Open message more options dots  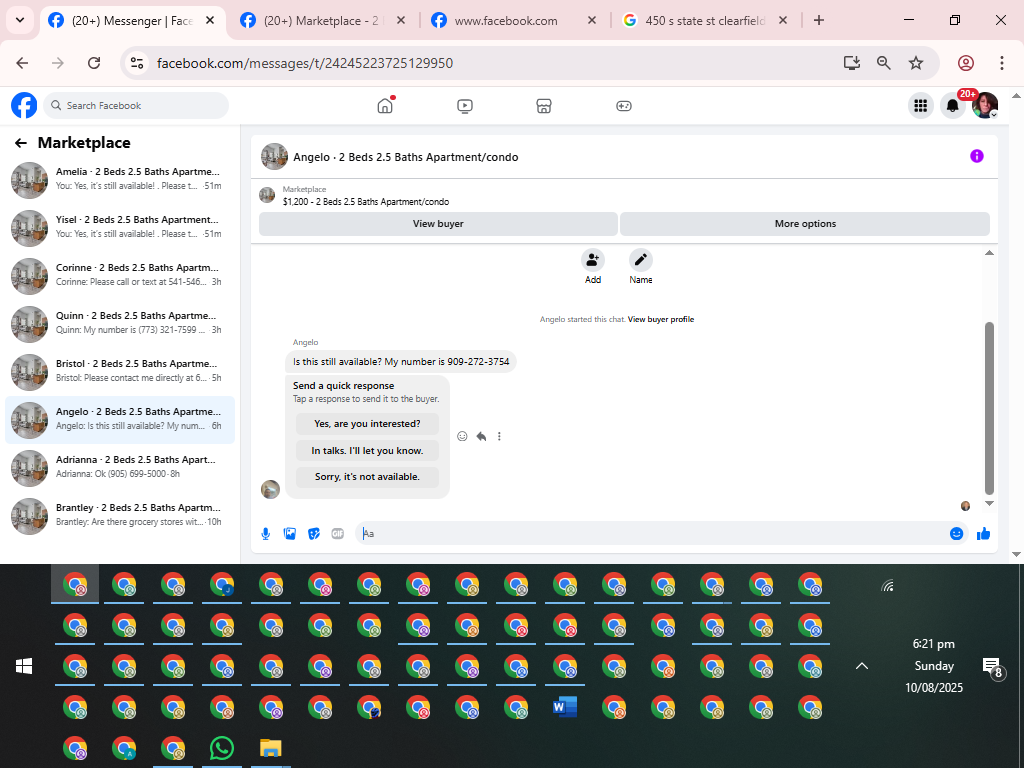pyautogui.click(x=500, y=436)
